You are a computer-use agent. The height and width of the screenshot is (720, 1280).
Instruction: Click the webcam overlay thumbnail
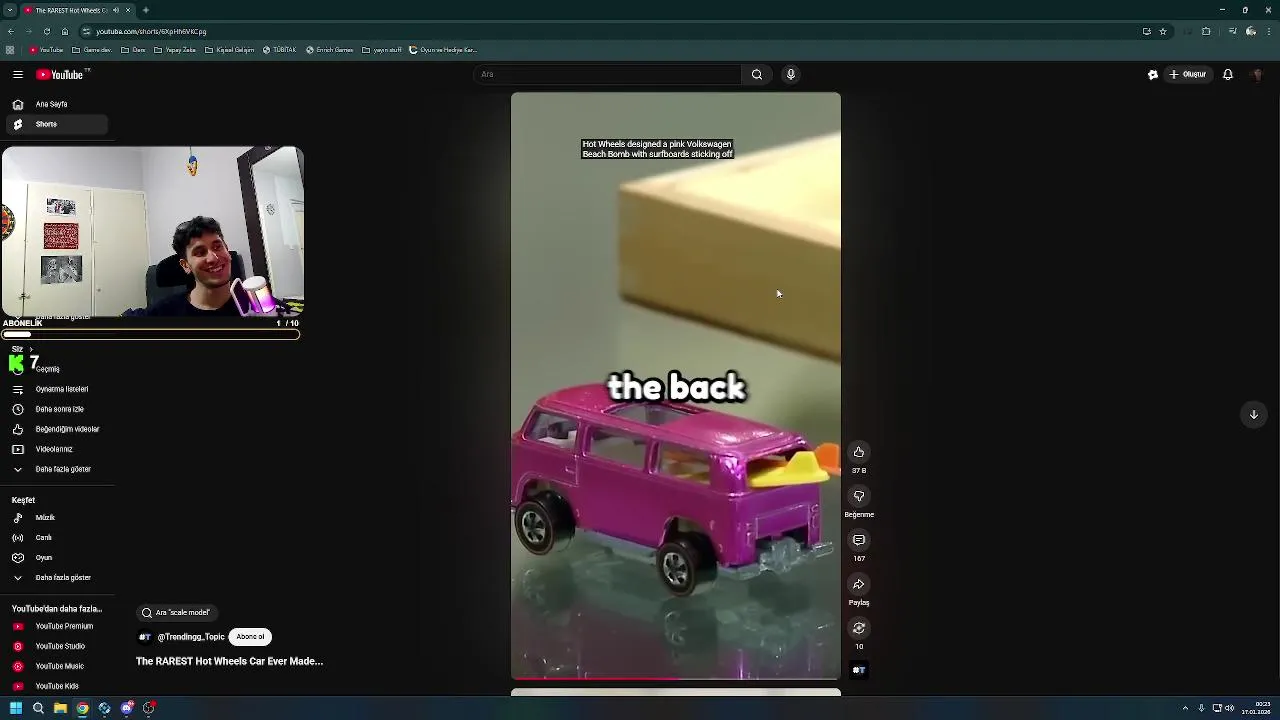(x=152, y=232)
